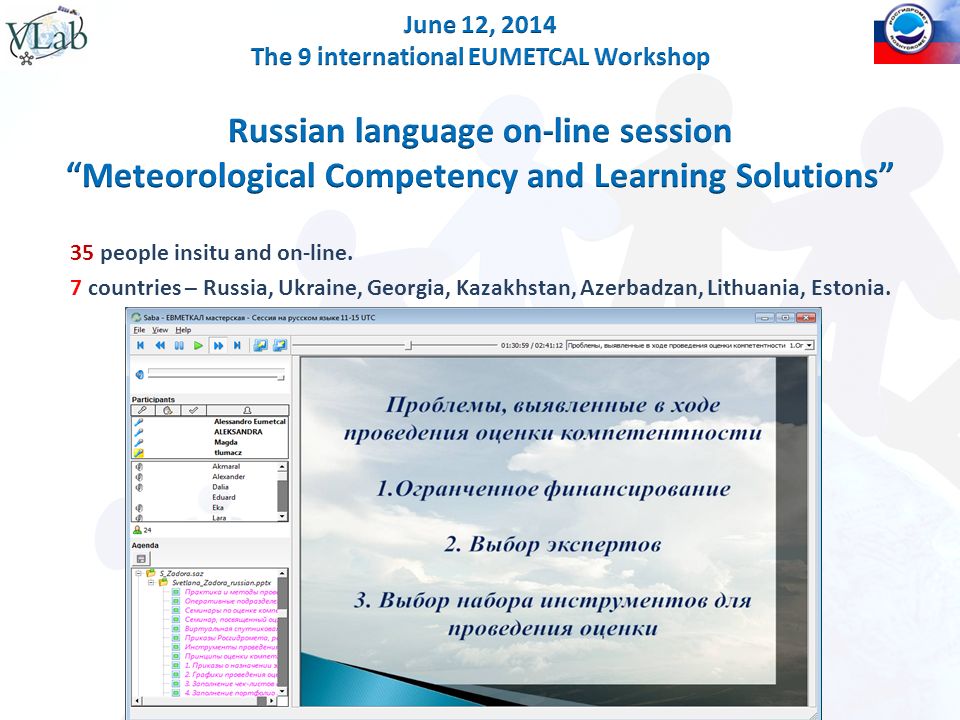Image resolution: width=960 pixels, height=720 pixels.
Task: Select the S_Zadora.saz agenda item
Action: [181, 573]
